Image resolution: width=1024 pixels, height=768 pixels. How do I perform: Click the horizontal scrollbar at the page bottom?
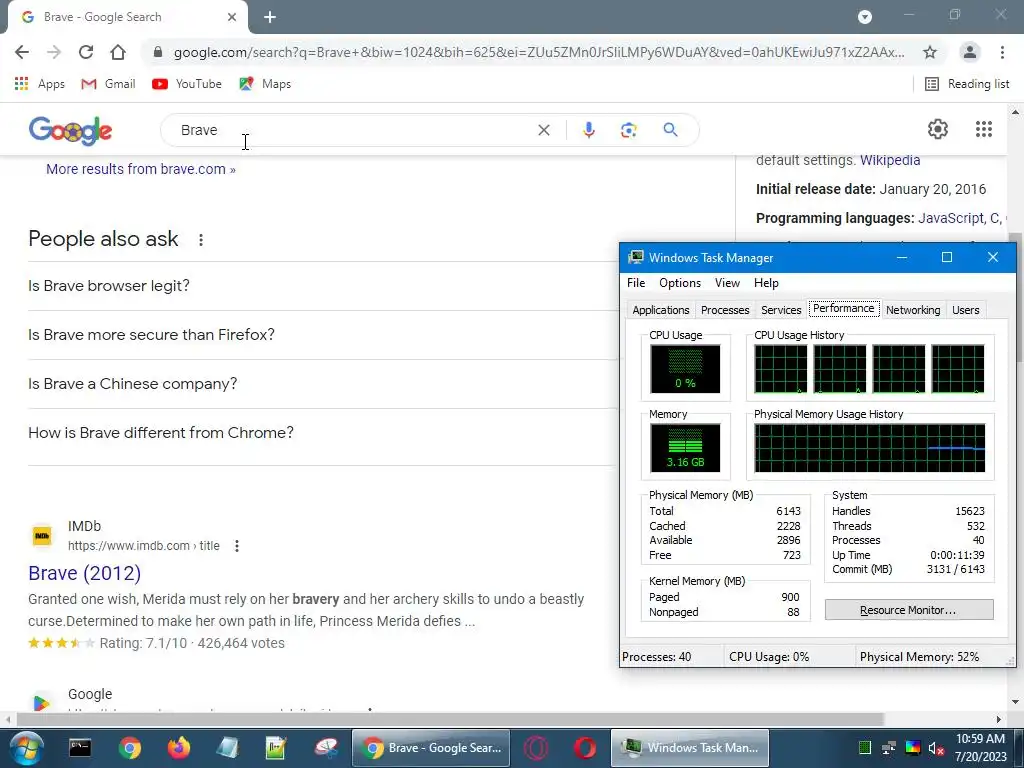pyautogui.click(x=449, y=719)
